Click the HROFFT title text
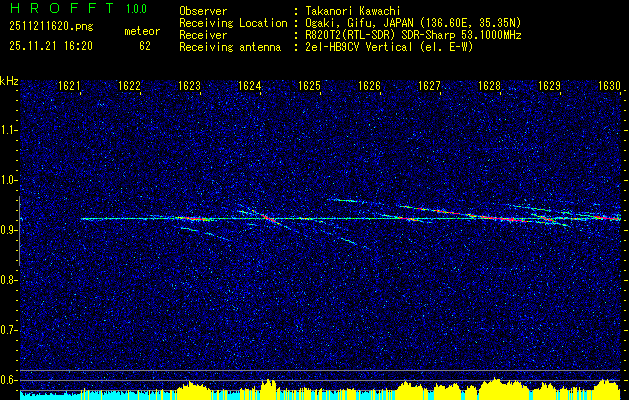629x400 pixels. click(62, 8)
